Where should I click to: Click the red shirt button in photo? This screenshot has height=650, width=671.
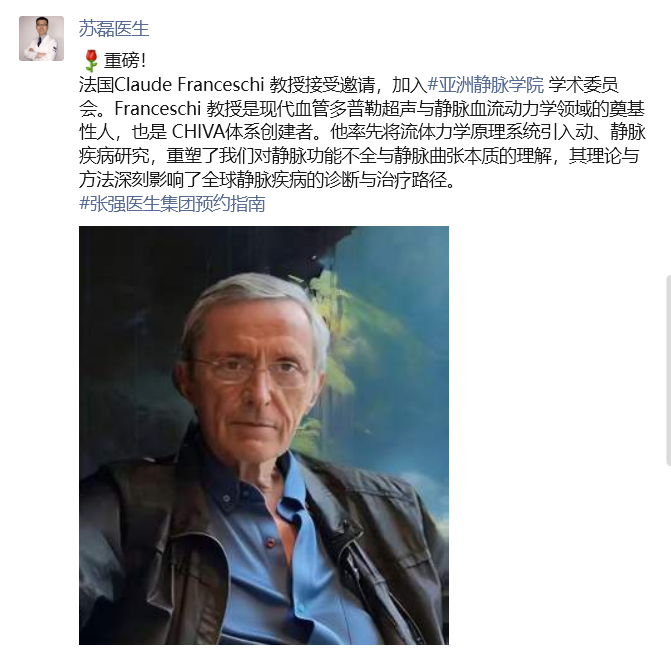click(270, 543)
